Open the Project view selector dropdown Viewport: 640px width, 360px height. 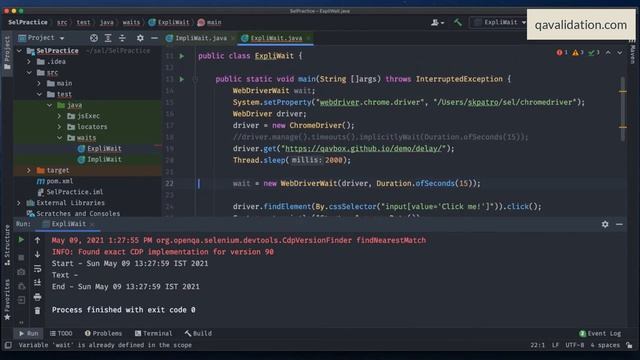click(x=41, y=38)
